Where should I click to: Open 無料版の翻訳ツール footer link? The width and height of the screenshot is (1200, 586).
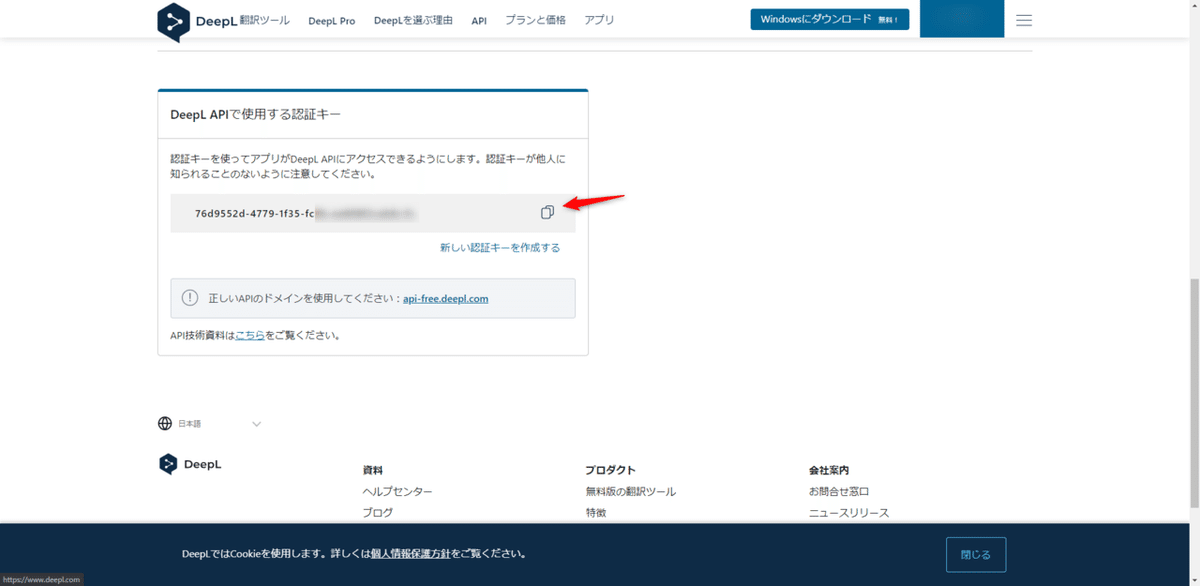pyautogui.click(x=630, y=491)
